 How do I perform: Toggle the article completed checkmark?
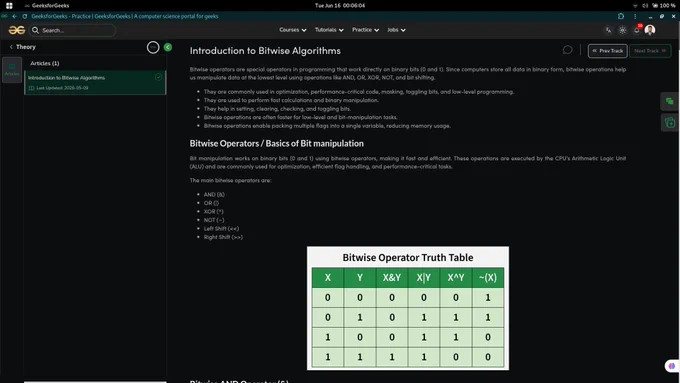(158, 77)
